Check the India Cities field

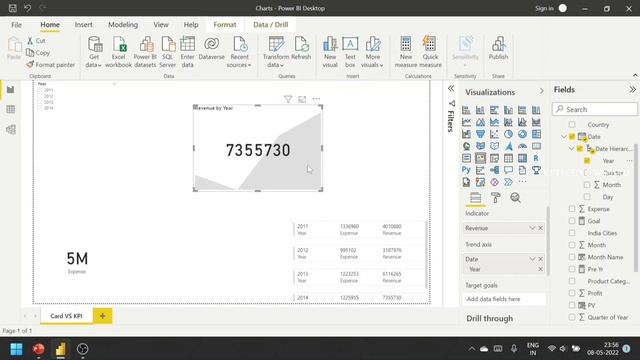click(572, 233)
